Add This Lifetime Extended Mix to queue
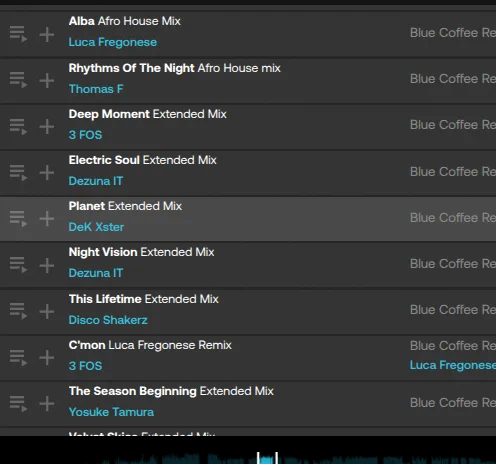This screenshot has height=464, width=496. [18, 311]
